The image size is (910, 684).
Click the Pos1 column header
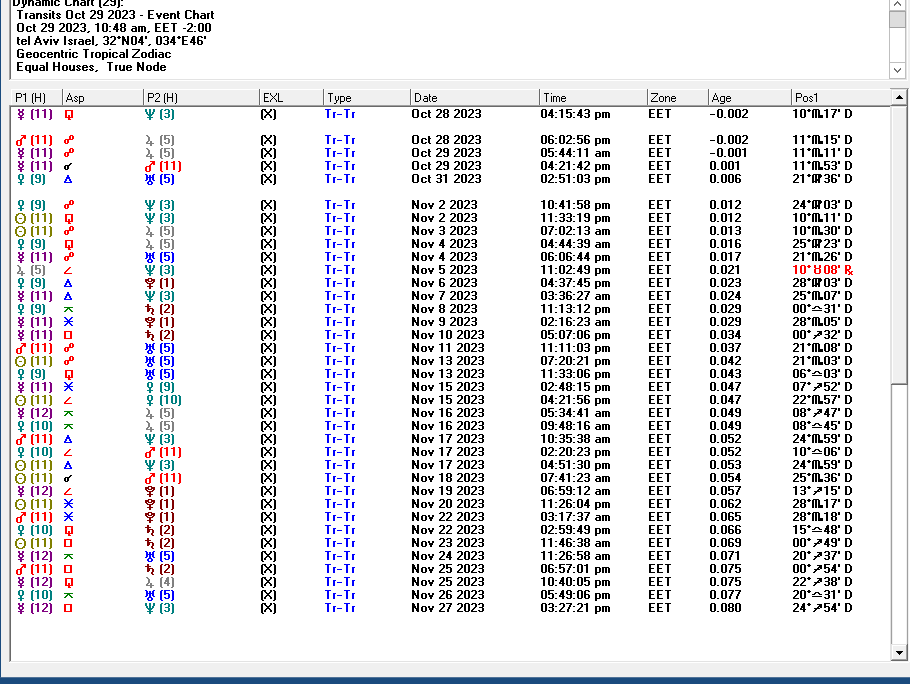click(840, 97)
